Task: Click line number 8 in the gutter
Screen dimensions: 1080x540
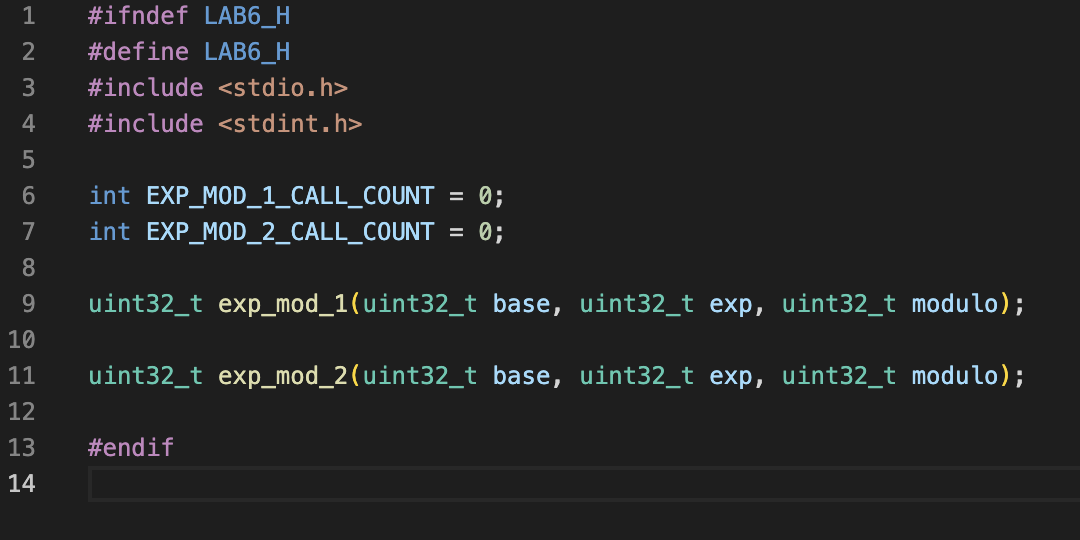Action: point(28,267)
